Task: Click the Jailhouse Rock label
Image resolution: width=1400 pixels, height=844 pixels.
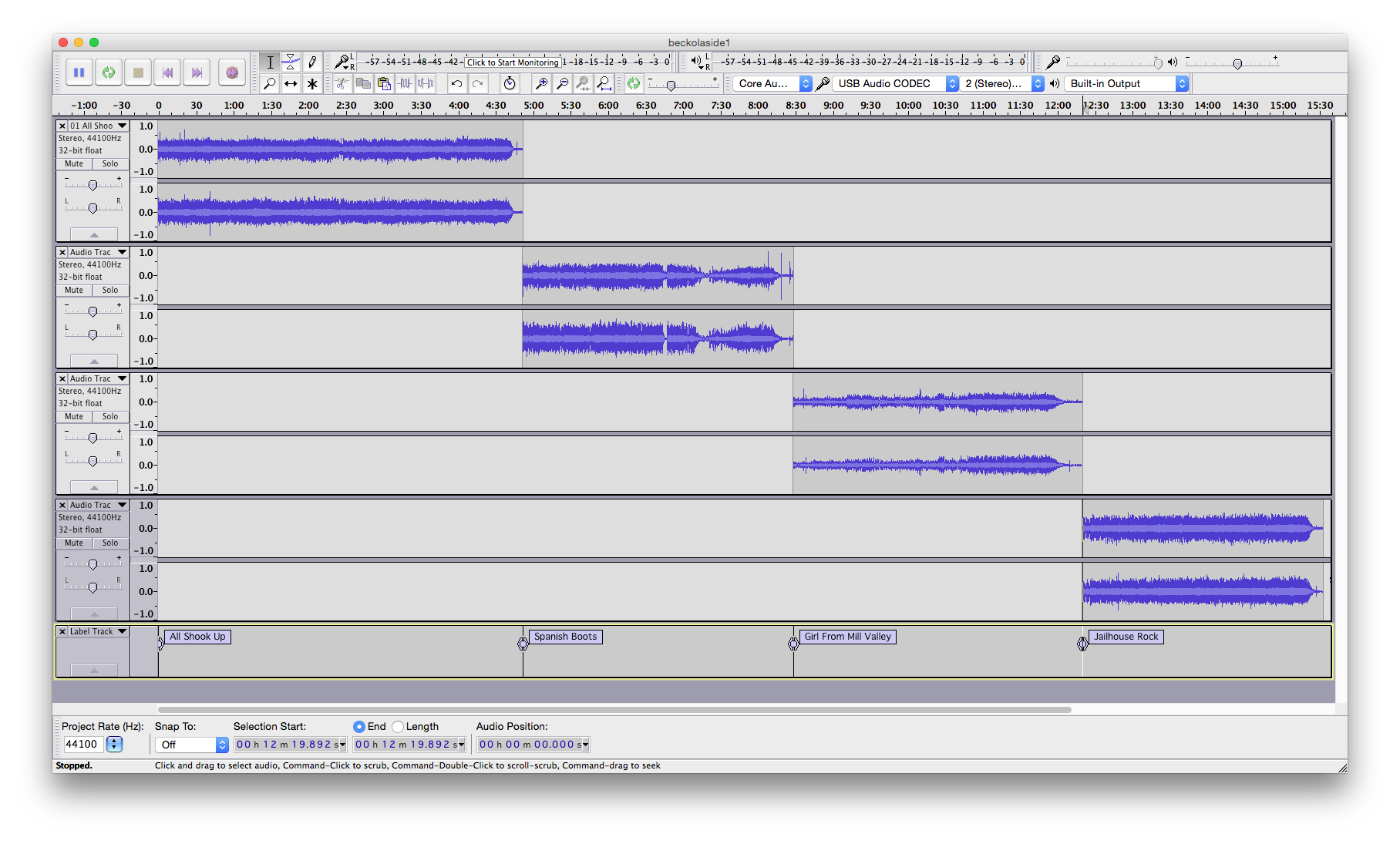Action: 1126,637
